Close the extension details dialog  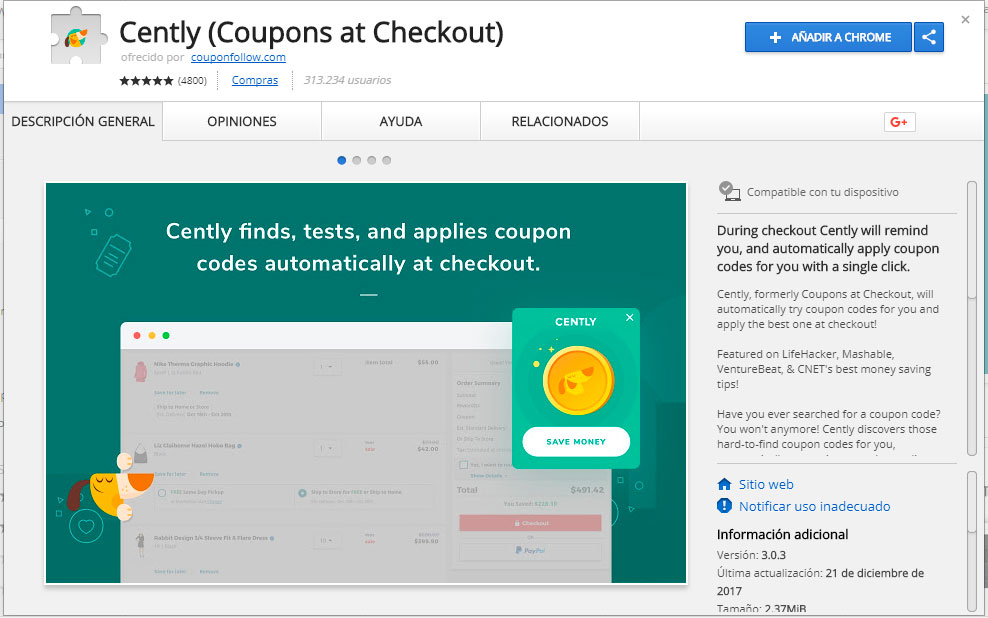pyautogui.click(x=965, y=19)
